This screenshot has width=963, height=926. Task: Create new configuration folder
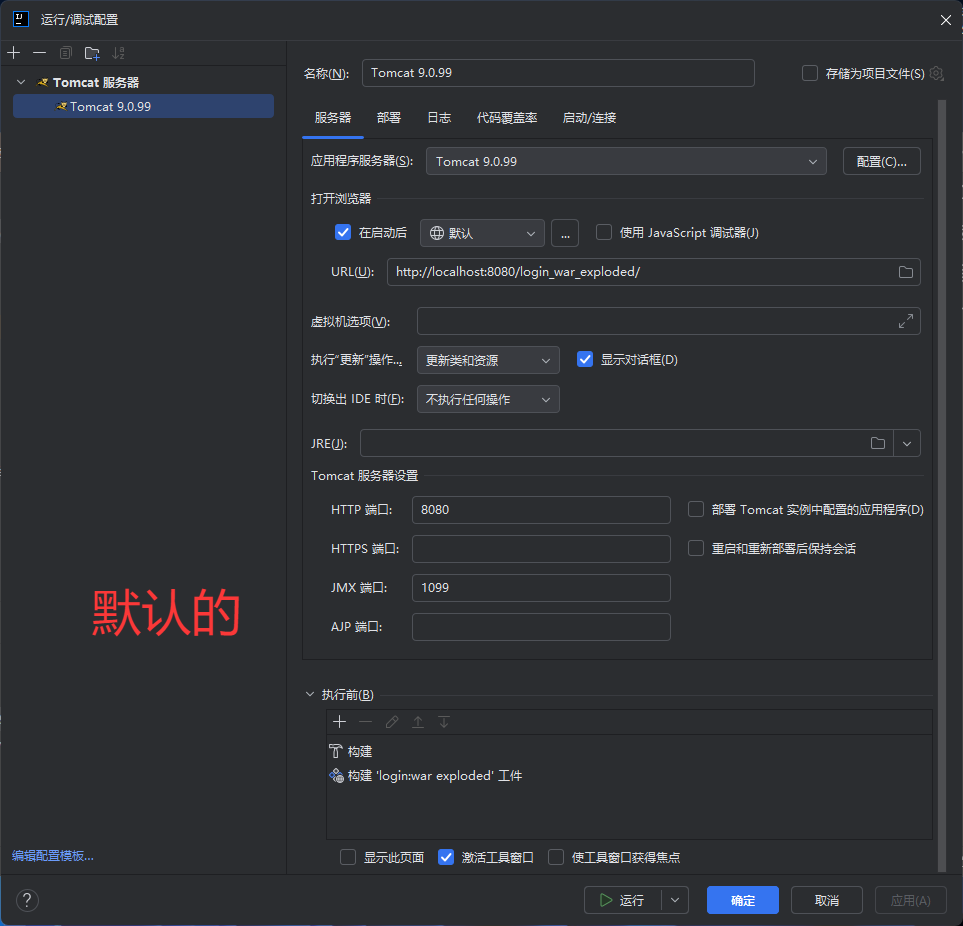click(92, 53)
